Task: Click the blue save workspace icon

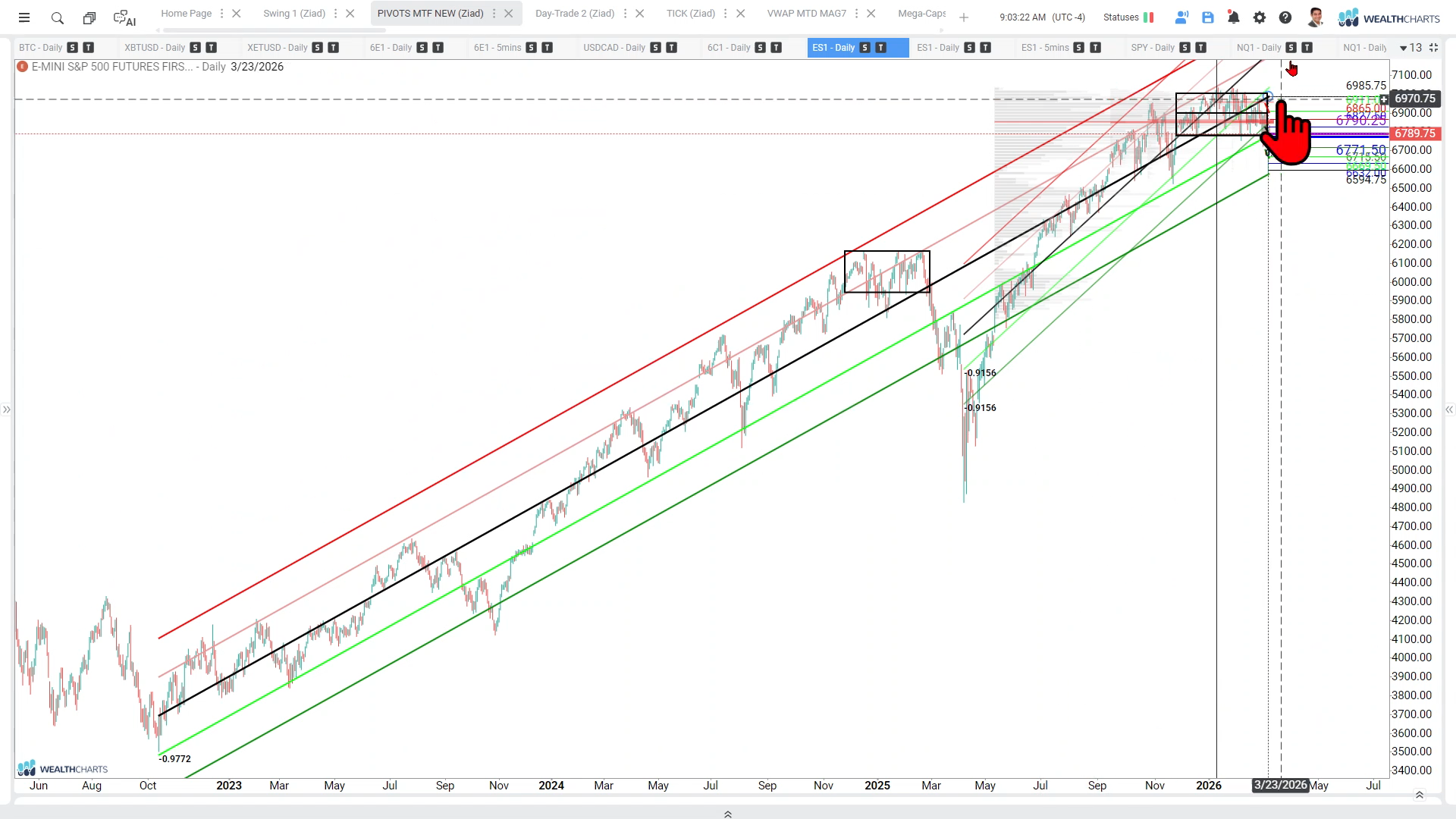Action: click(1208, 17)
